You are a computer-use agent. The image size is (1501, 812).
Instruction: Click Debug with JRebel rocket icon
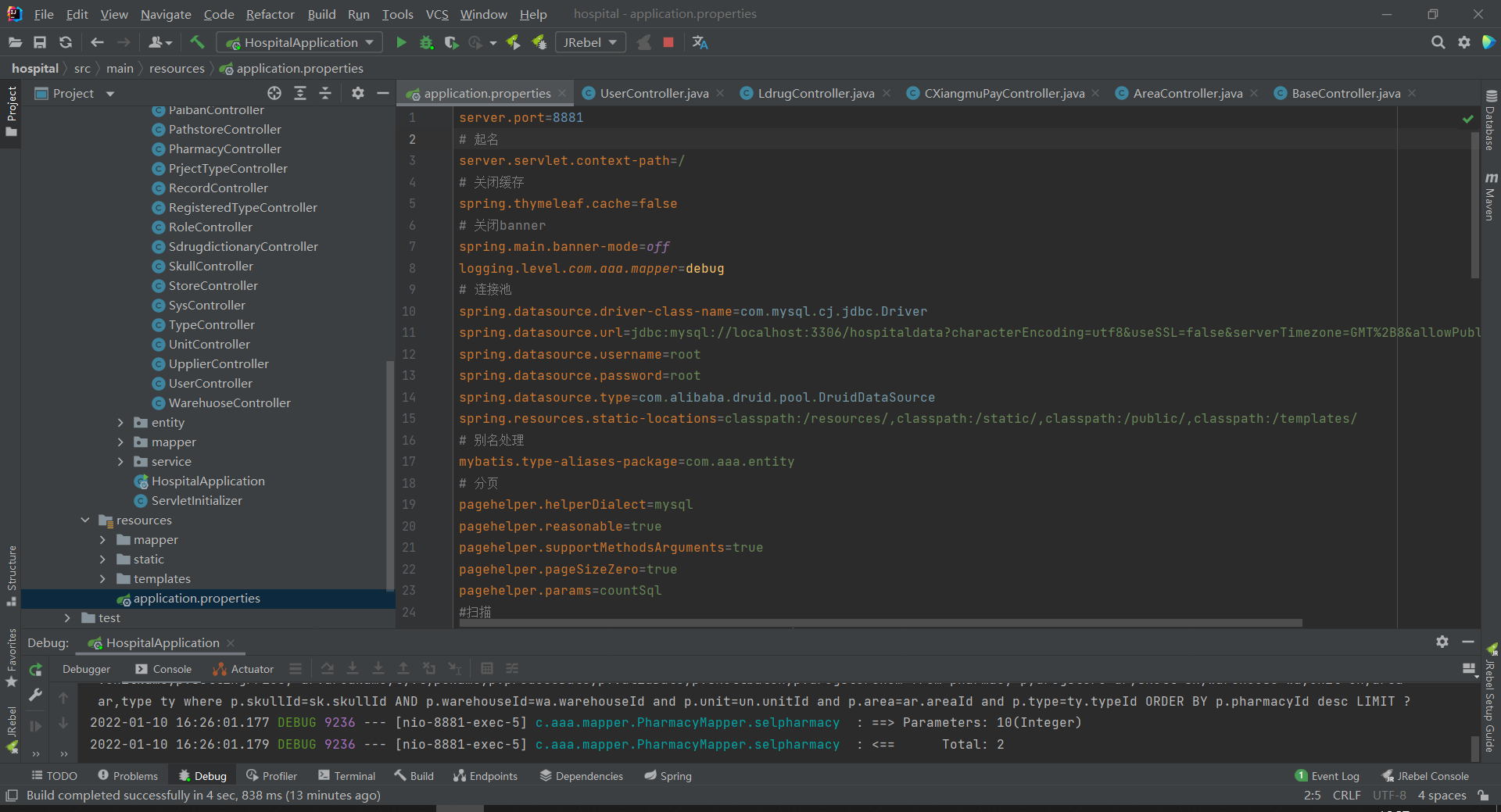(x=539, y=42)
